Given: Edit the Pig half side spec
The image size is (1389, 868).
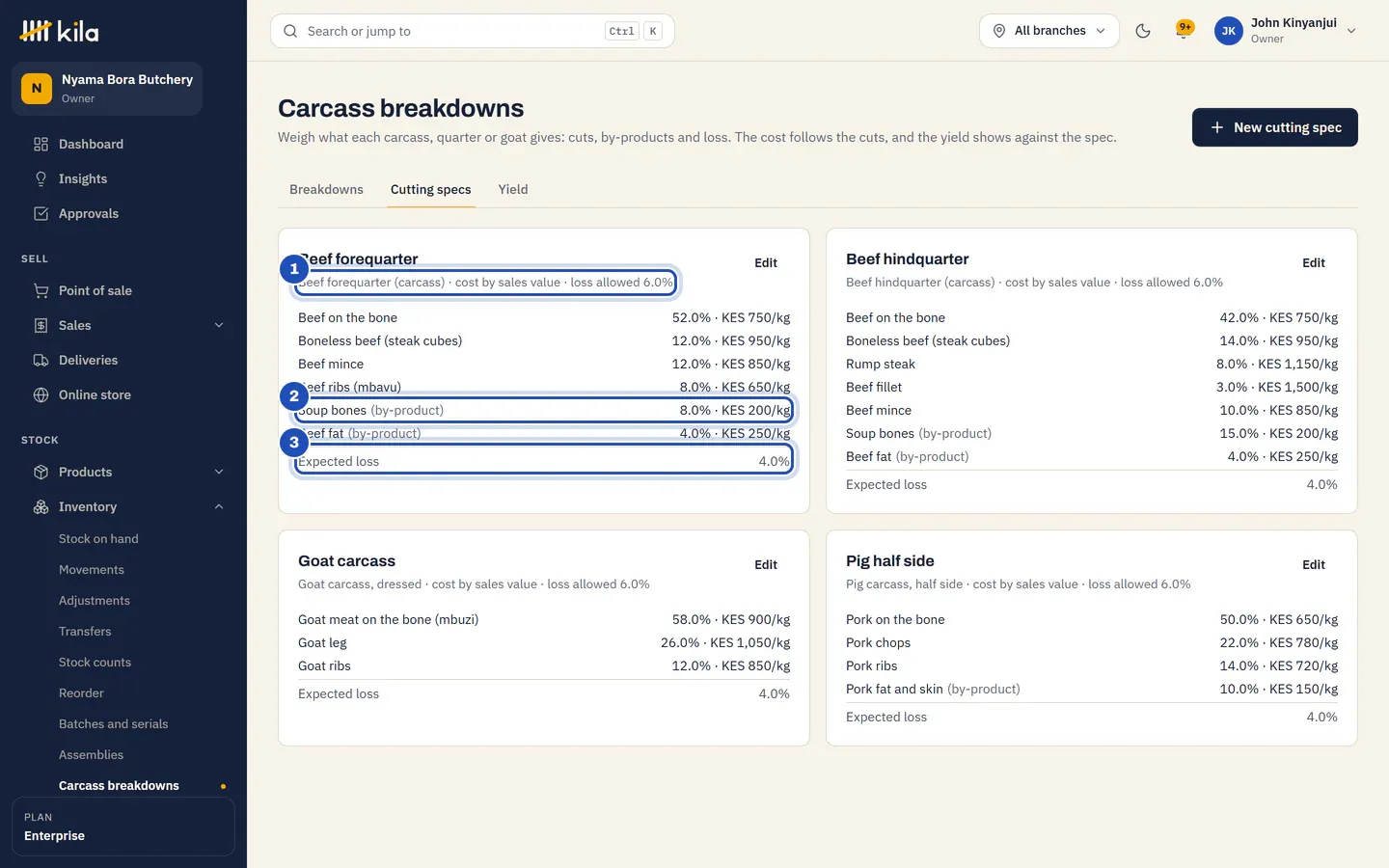Looking at the screenshot, I should point(1314,564).
